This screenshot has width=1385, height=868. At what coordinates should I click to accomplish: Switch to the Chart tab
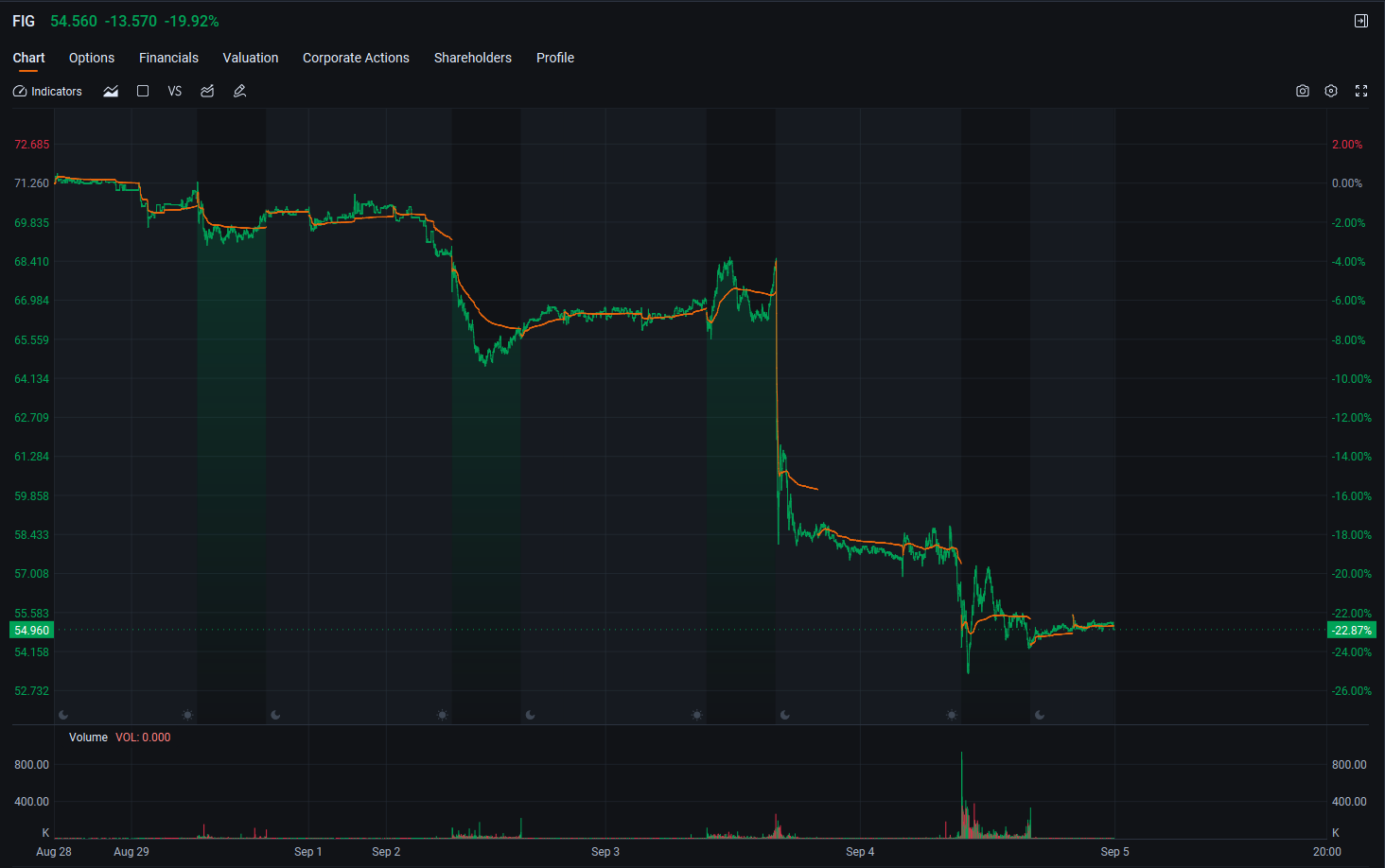tap(28, 58)
